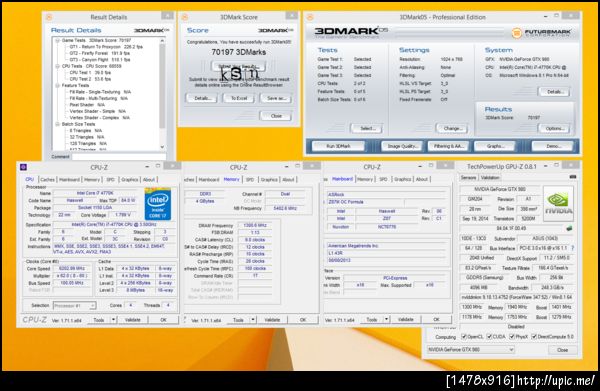Image resolution: width=600 pixels, height=391 pixels.
Task: Switch to Validation tab in GPU-Z
Action: tap(490, 178)
